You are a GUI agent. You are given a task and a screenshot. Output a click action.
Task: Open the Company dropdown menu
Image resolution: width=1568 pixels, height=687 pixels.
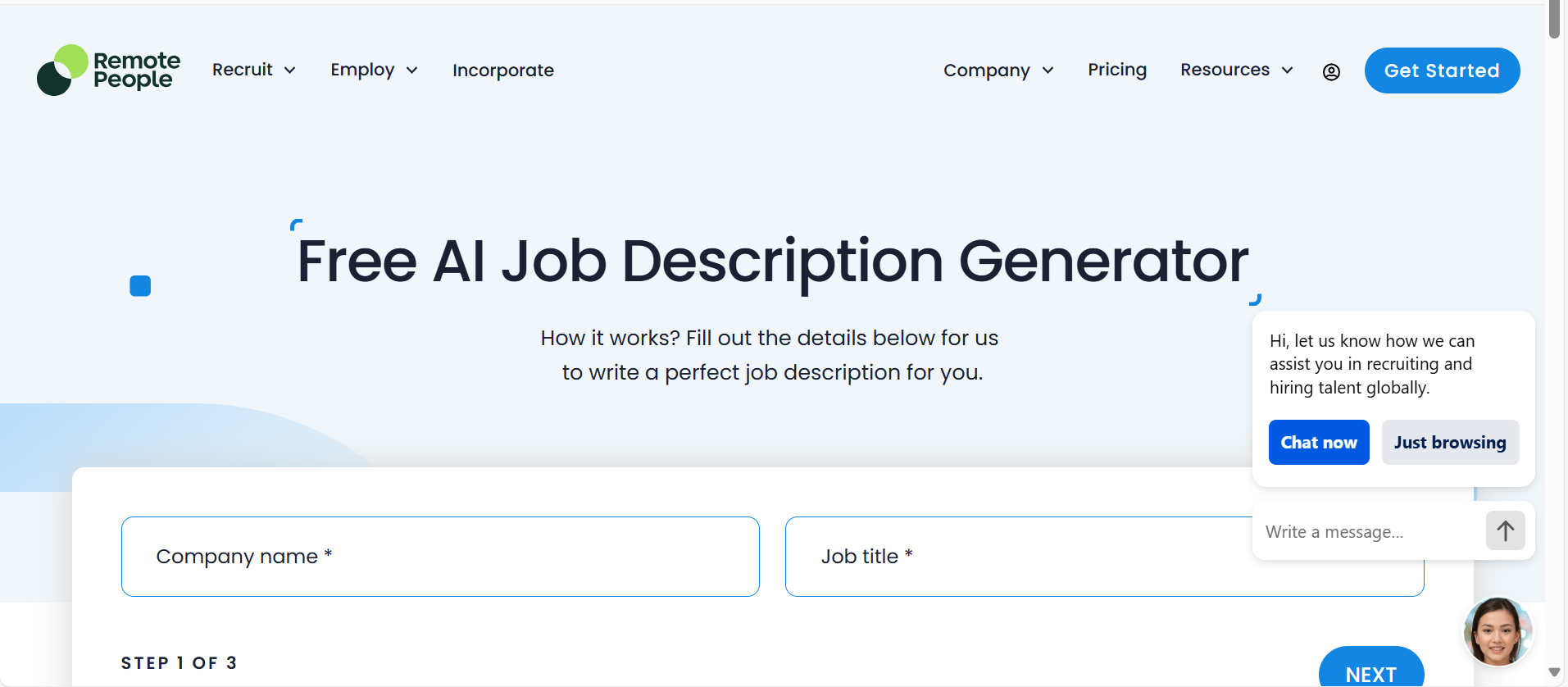pos(998,71)
